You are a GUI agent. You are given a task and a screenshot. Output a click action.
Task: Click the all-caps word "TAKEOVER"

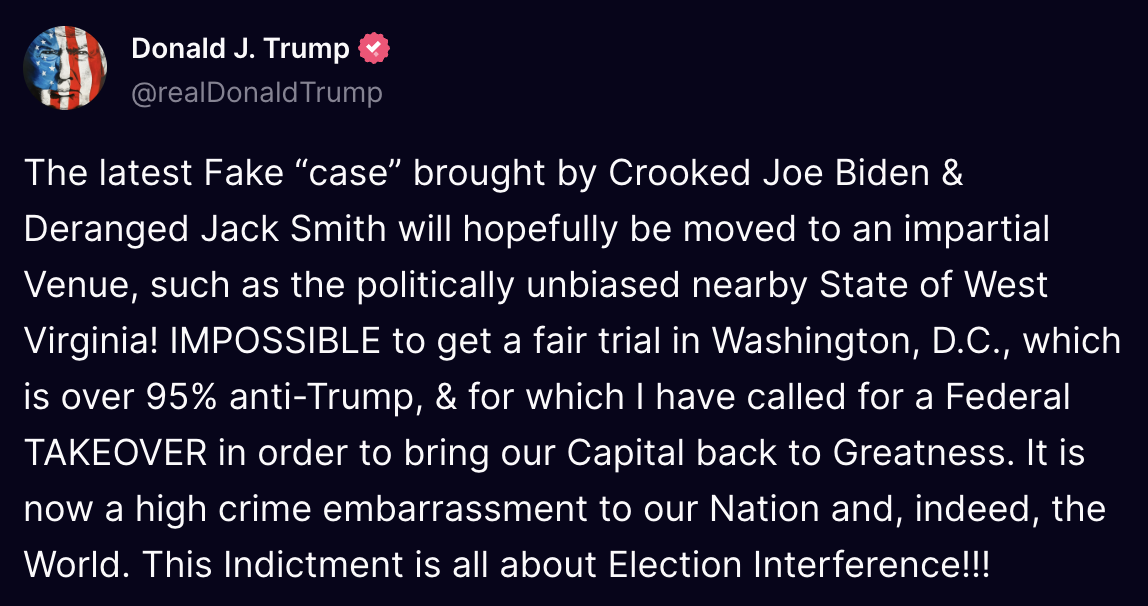point(115,454)
